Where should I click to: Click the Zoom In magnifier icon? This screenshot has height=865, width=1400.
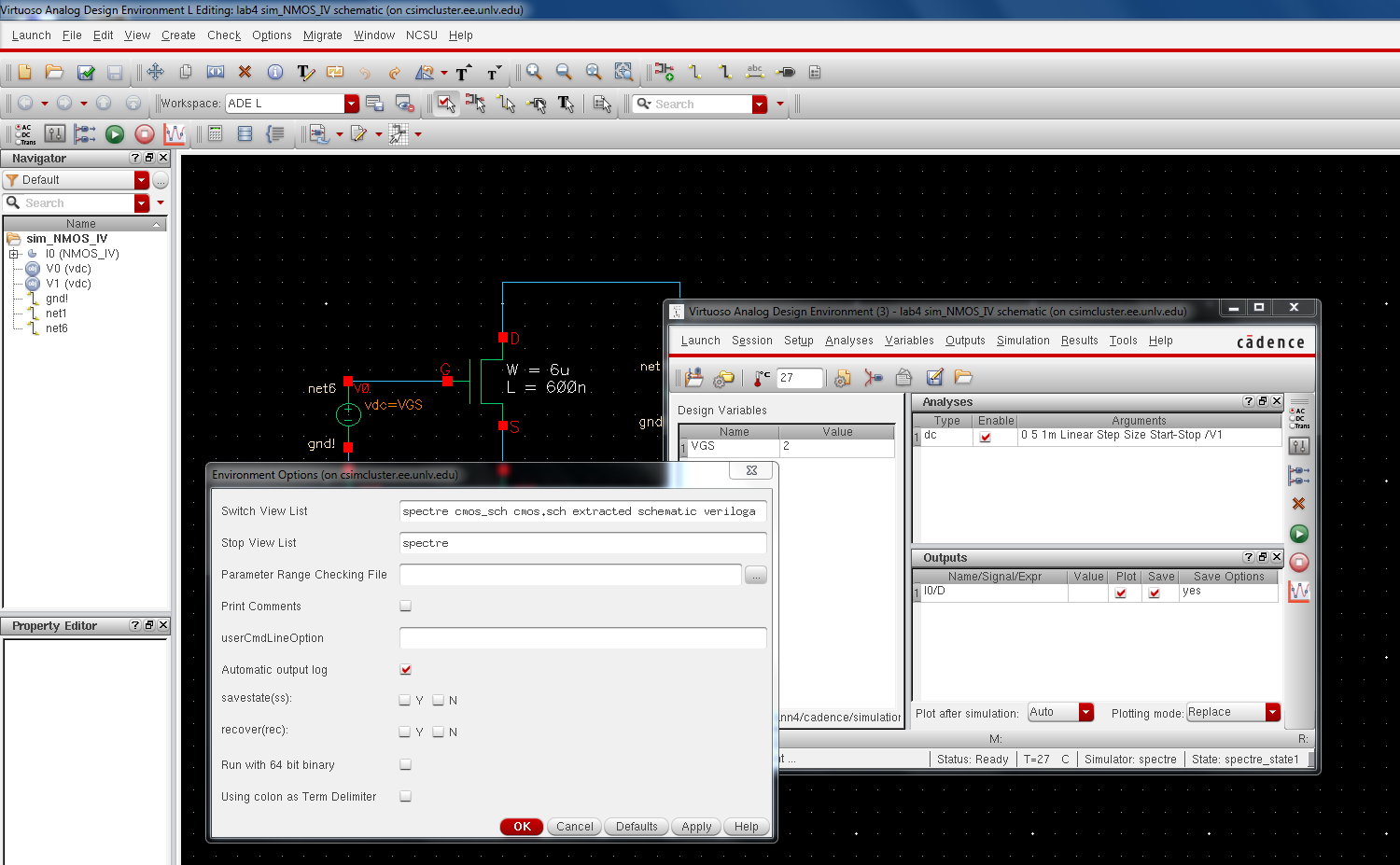pyautogui.click(x=534, y=72)
